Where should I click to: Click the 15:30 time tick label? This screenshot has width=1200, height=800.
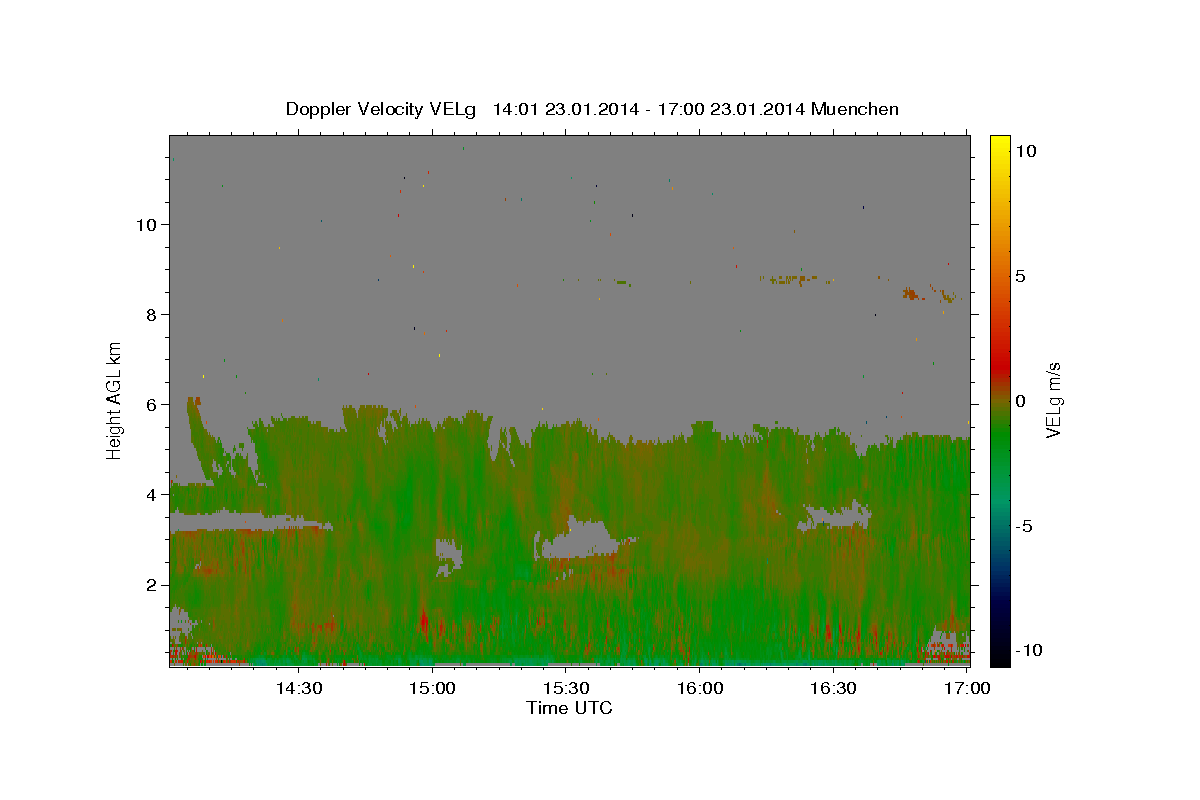(566, 688)
